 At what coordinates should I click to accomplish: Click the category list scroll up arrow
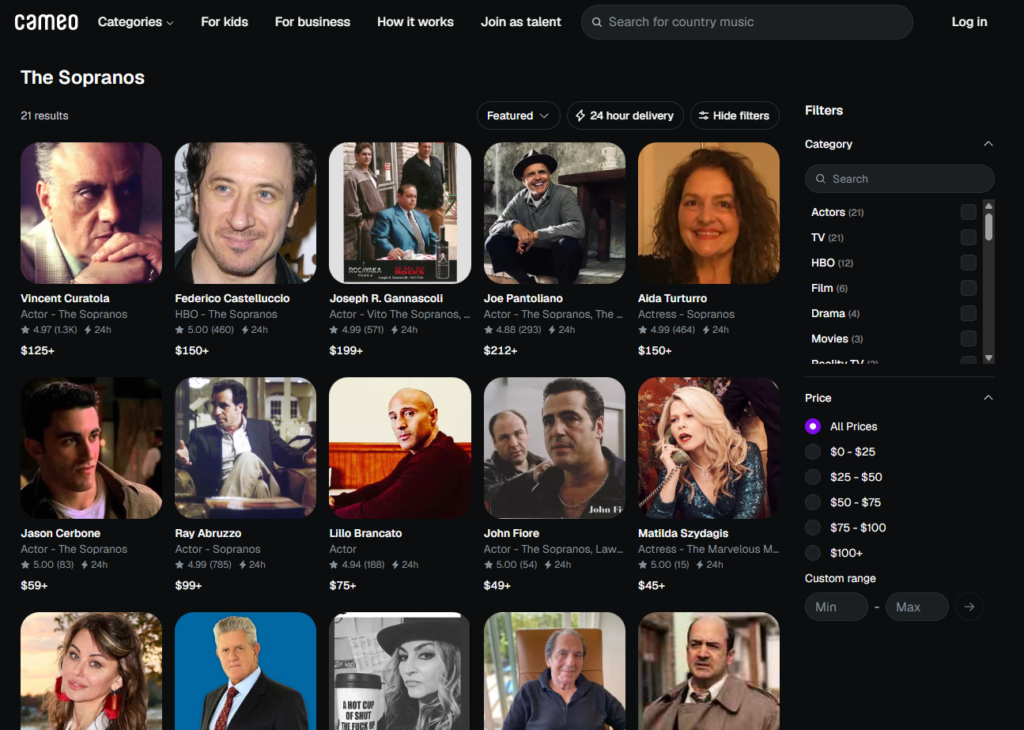(x=989, y=206)
